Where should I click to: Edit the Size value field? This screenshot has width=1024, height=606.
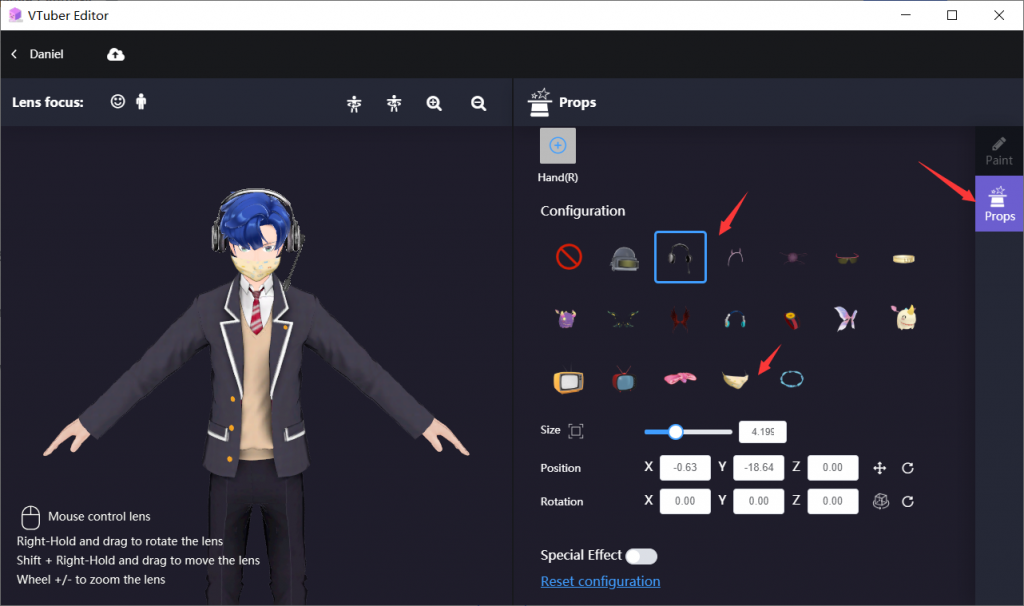tap(762, 432)
